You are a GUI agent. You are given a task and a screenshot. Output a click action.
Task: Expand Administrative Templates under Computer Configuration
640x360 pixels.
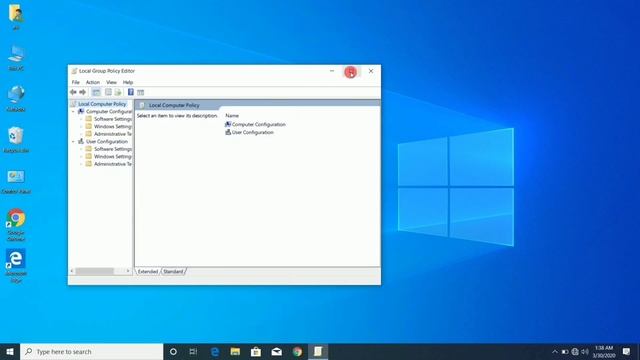click(81, 134)
